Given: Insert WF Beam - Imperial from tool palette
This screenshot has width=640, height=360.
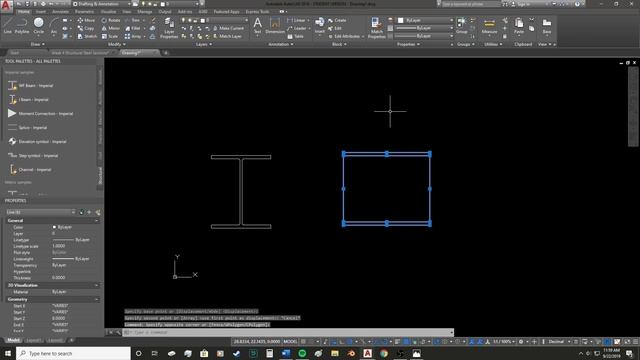Looking at the screenshot, I should [x=31, y=86].
